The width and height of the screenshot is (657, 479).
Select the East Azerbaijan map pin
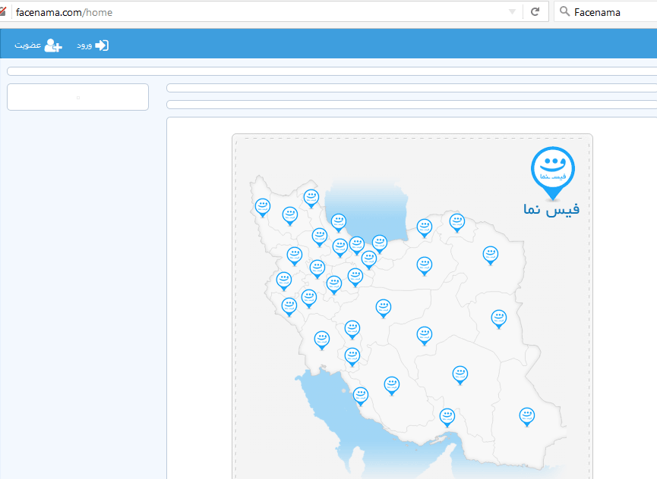click(290, 216)
